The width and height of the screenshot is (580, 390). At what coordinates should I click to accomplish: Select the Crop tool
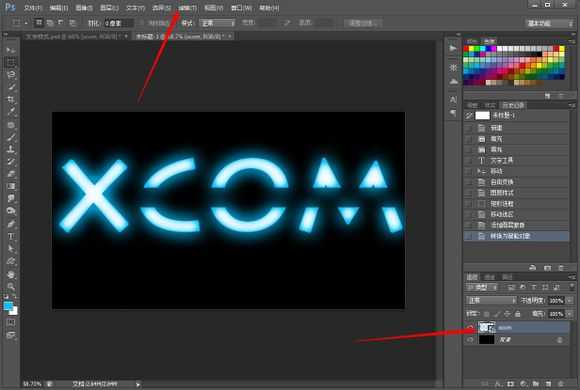11,100
